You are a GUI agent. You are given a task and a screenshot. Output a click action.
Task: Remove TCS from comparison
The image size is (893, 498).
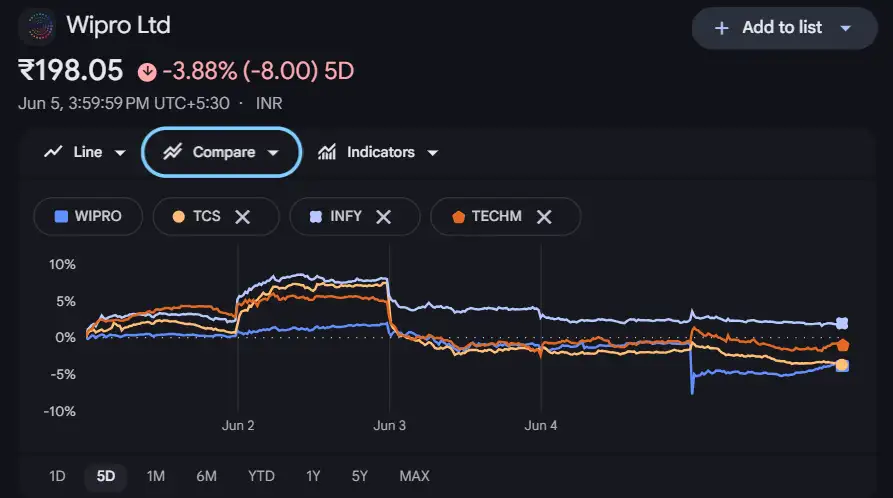(243, 217)
